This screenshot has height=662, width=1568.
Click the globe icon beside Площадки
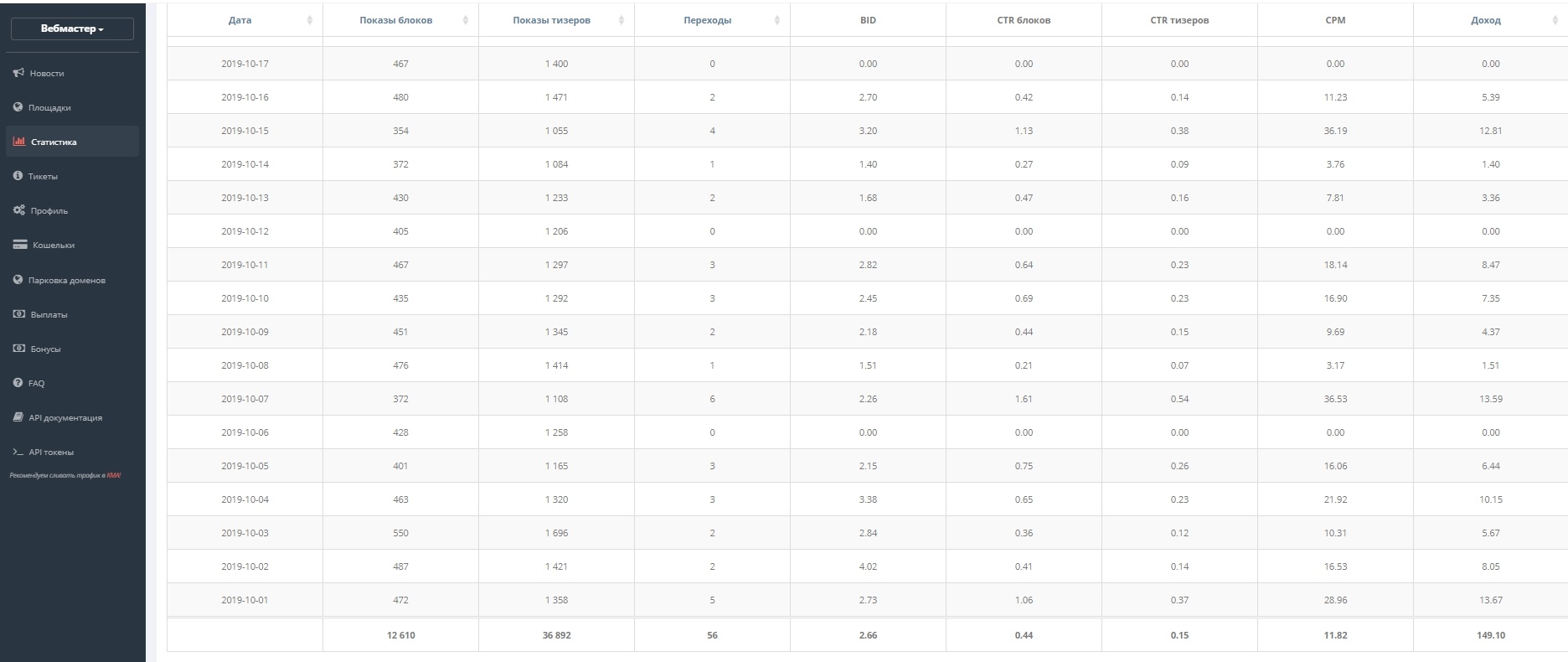click(x=18, y=107)
